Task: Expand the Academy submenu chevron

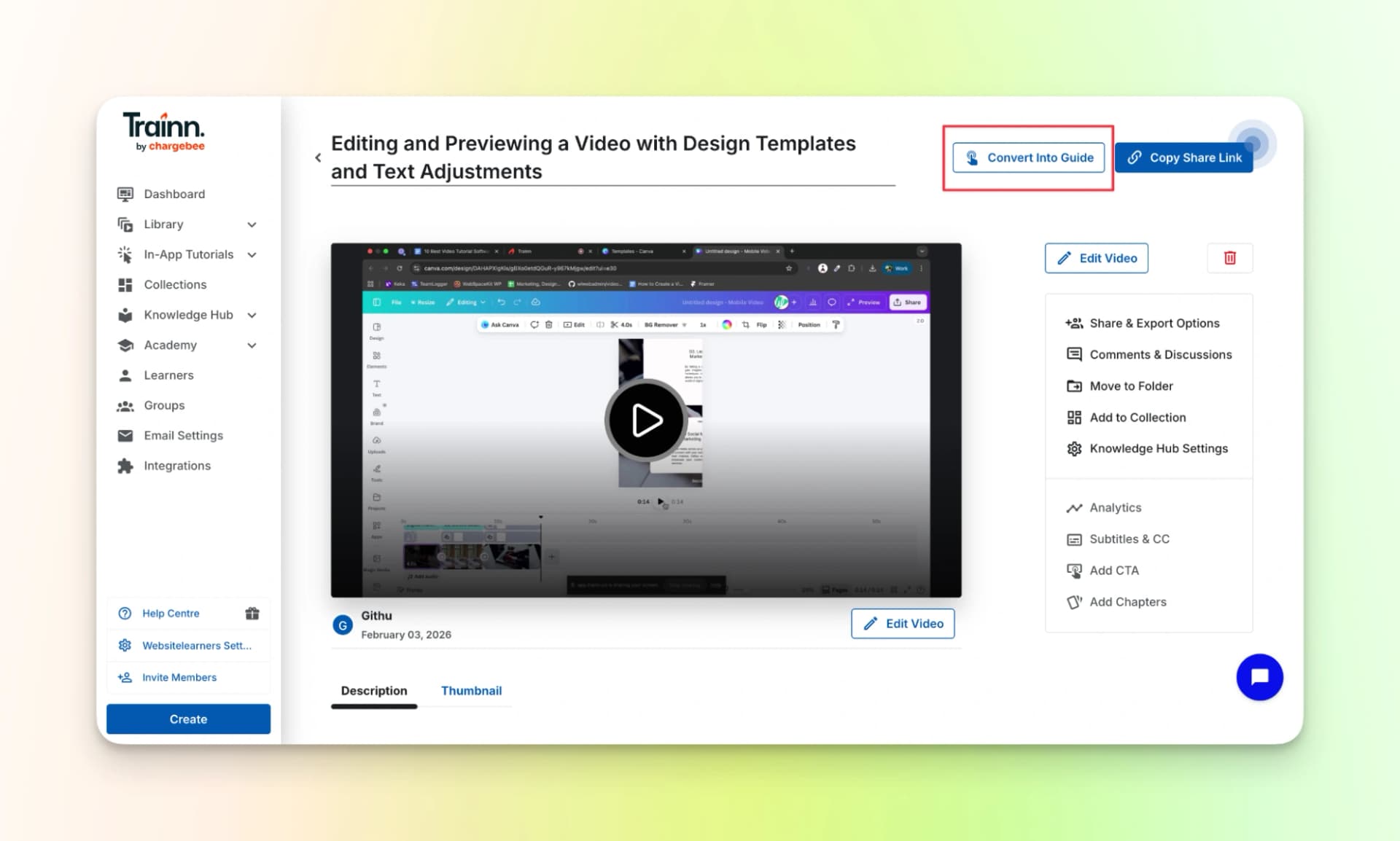Action: [x=252, y=345]
